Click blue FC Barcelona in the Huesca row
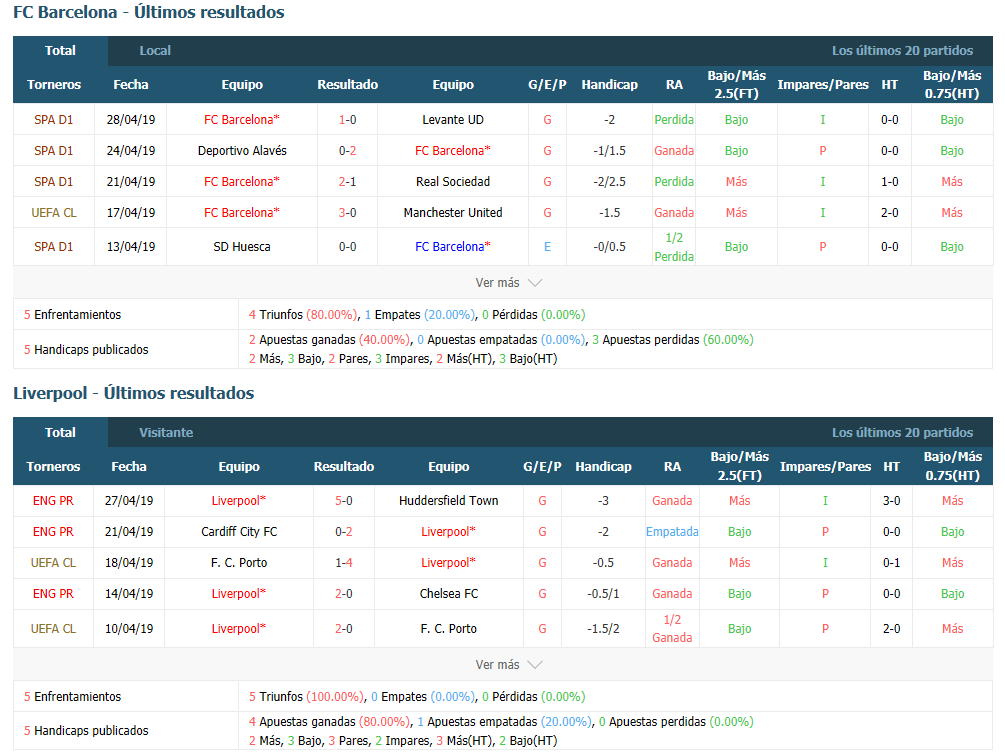The width and height of the screenshot is (1005, 756). pyautogui.click(x=453, y=247)
